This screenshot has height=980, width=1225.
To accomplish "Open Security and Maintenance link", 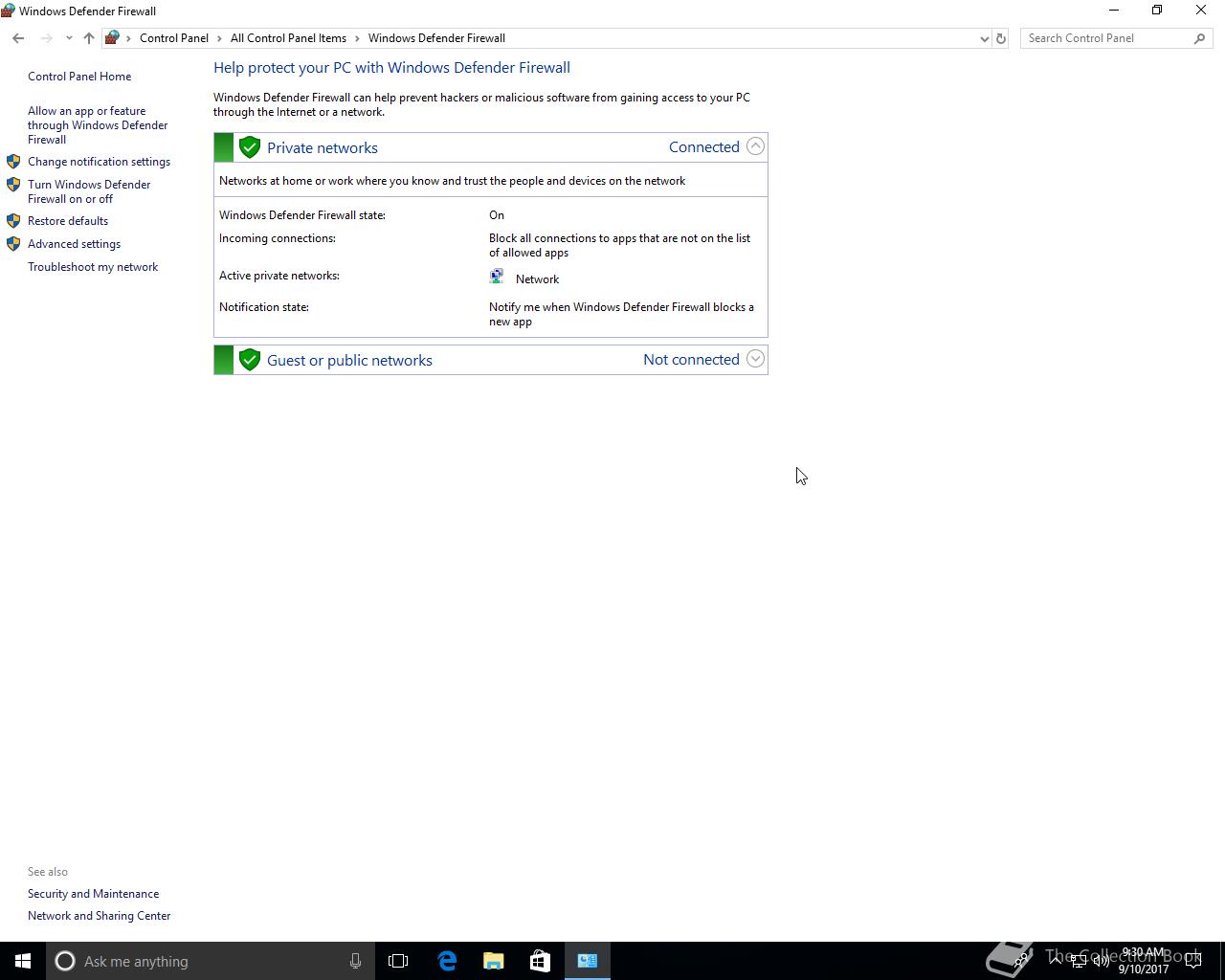I will click(93, 894).
